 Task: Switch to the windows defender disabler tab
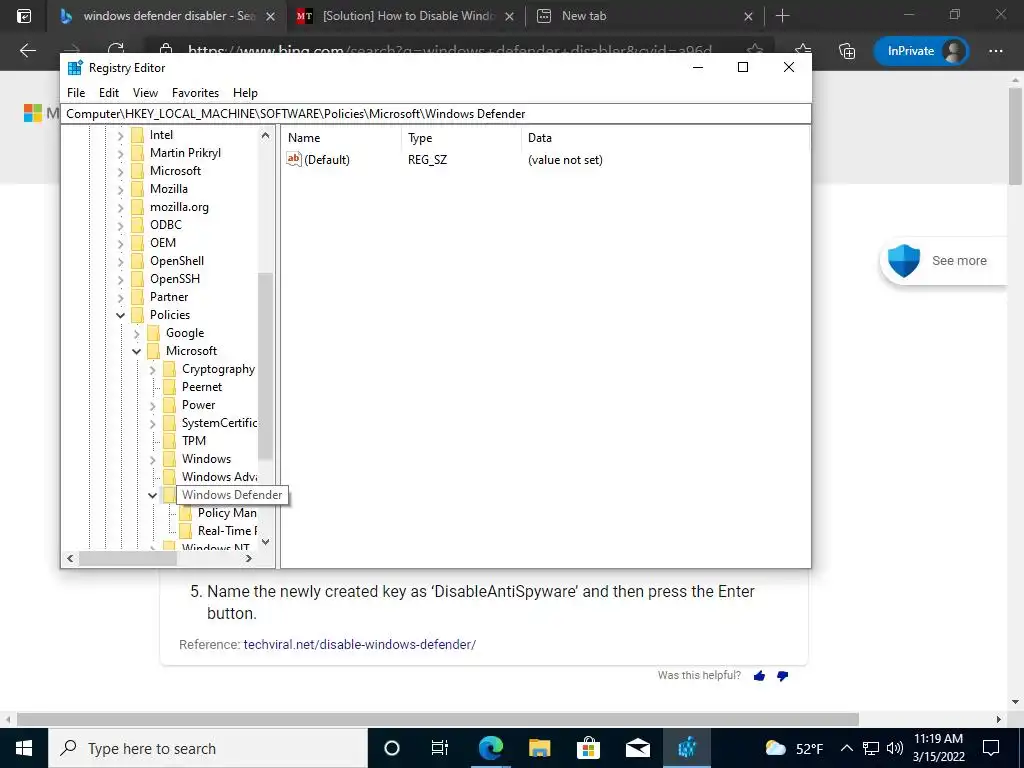tap(167, 16)
